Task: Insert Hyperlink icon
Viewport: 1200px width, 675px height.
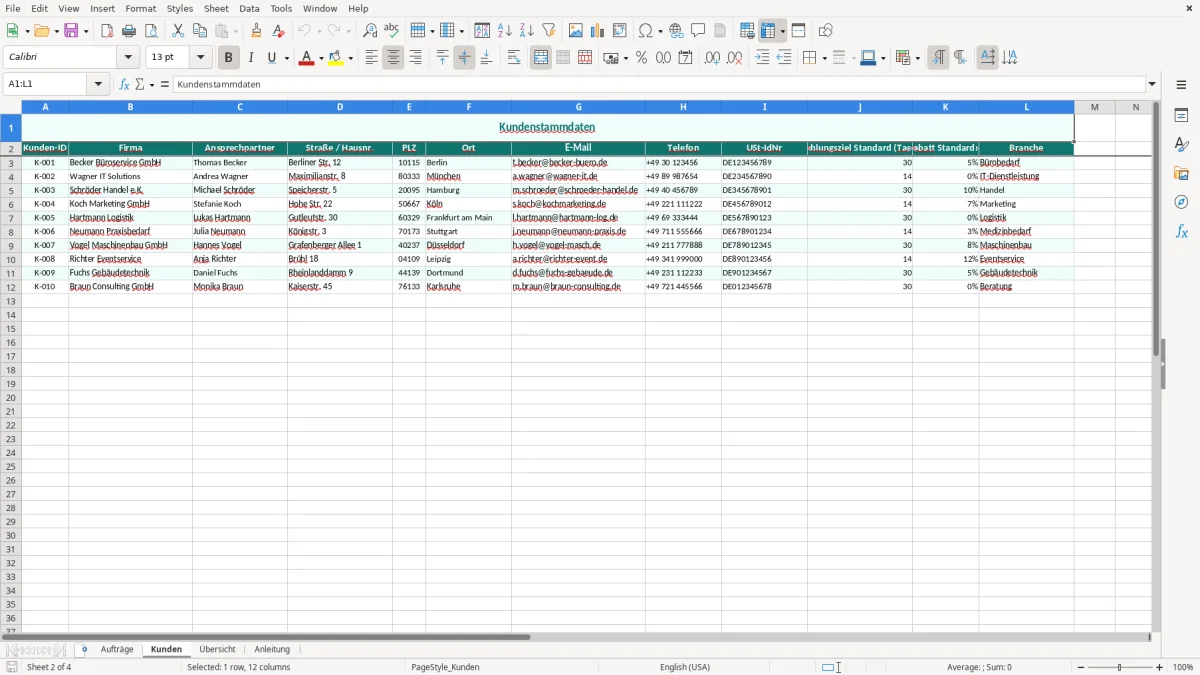Action: click(676, 31)
